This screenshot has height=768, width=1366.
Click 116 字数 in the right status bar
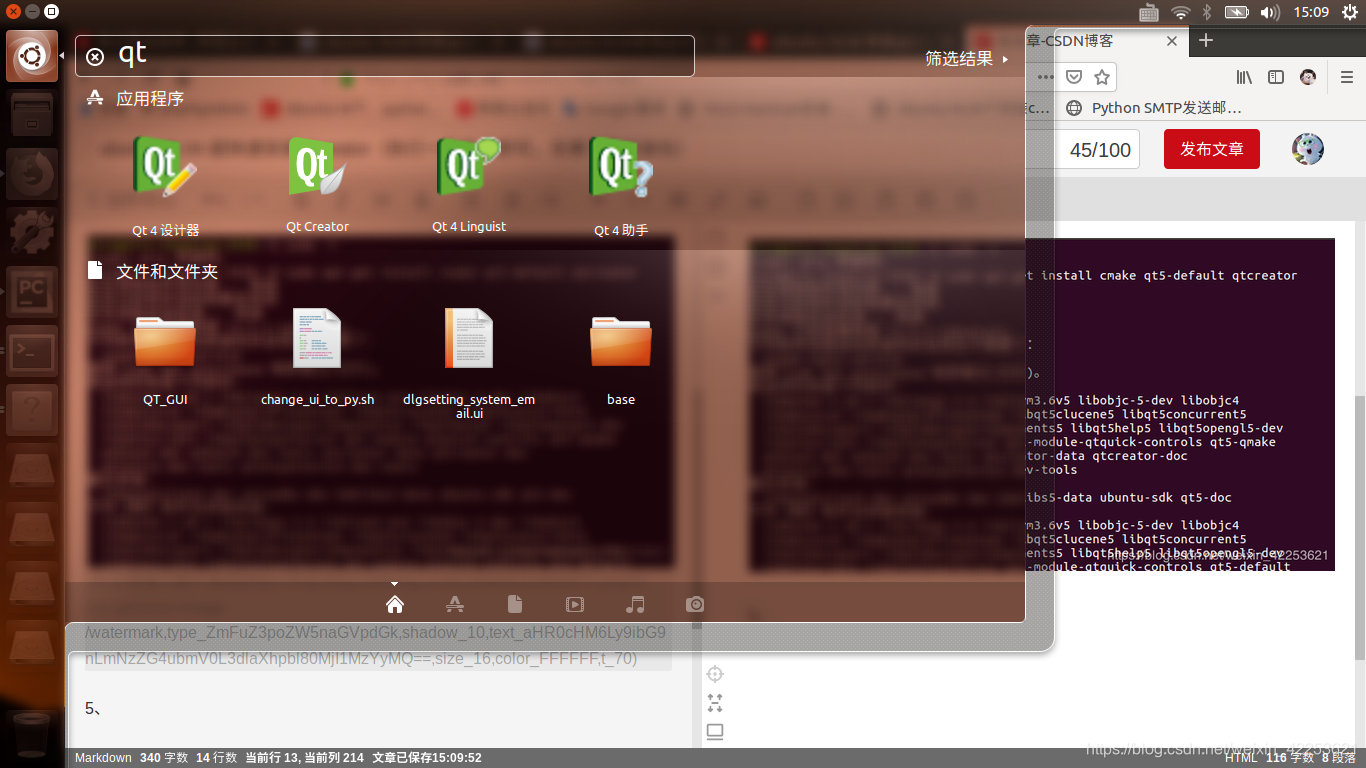tap(1290, 758)
